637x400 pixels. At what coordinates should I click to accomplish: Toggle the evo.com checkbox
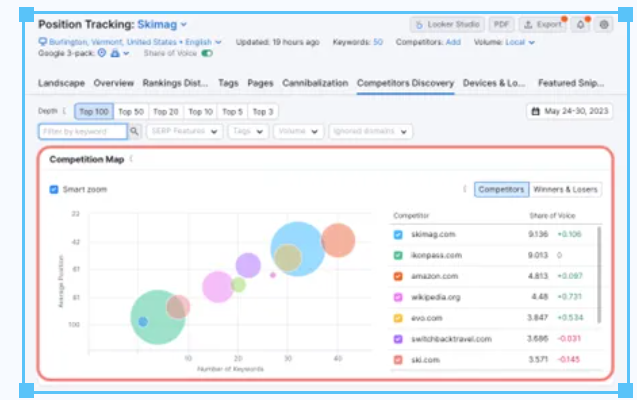(398, 318)
